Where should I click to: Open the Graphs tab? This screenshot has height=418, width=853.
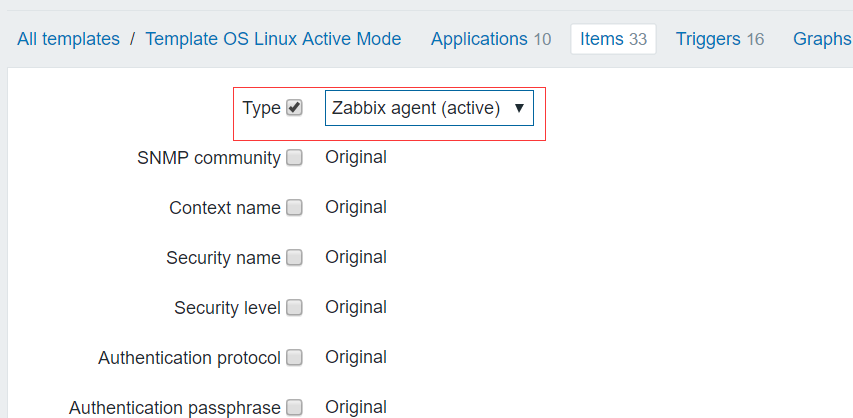coord(822,39)
